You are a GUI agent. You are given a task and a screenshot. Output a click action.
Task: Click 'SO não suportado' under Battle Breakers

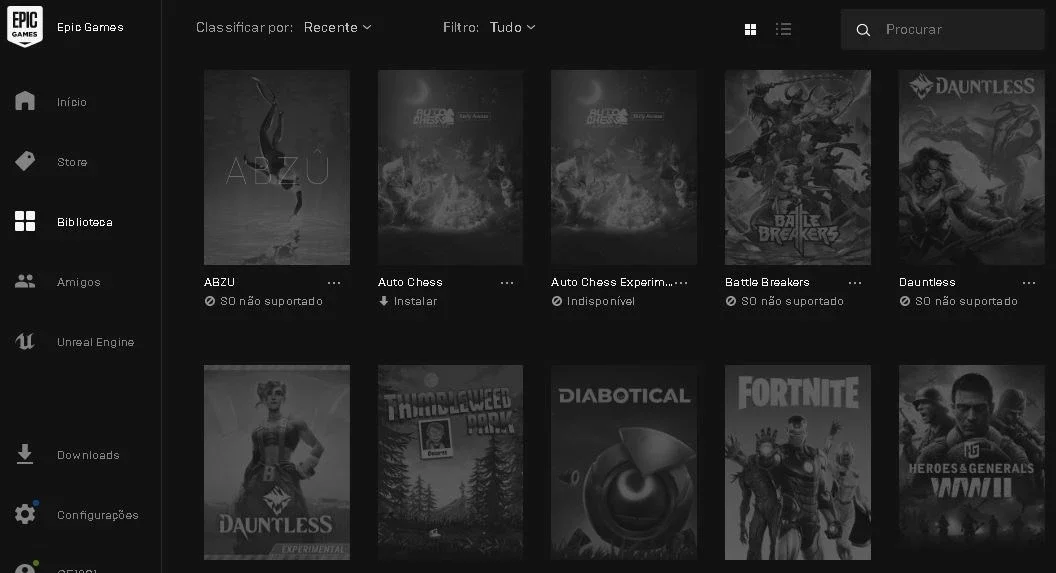[x=792, y=301]
